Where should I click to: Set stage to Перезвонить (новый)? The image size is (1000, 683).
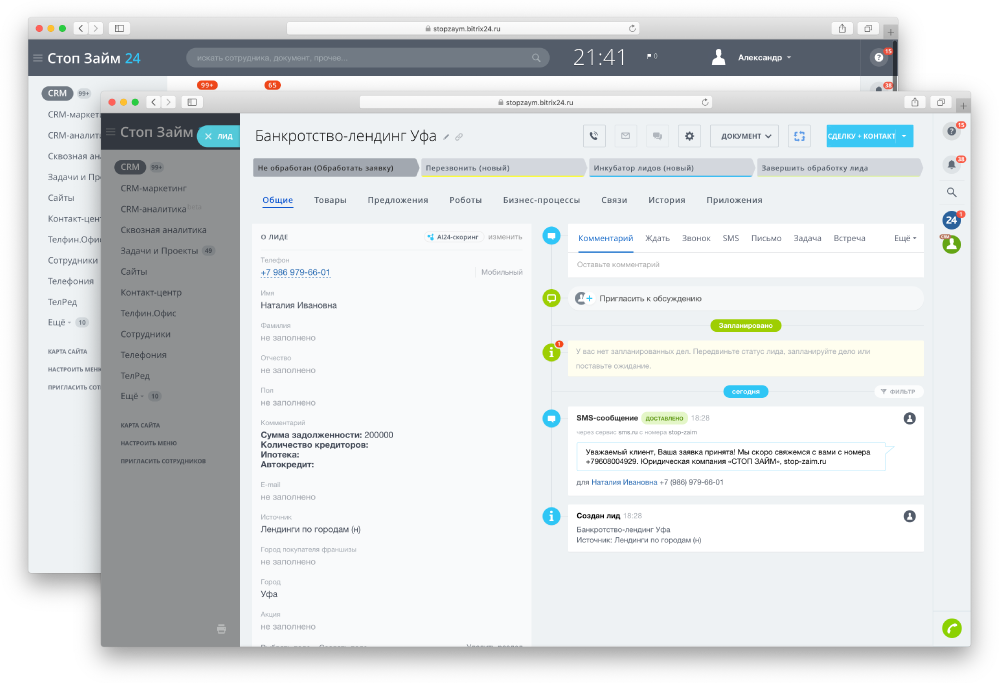tap(503, 168)
